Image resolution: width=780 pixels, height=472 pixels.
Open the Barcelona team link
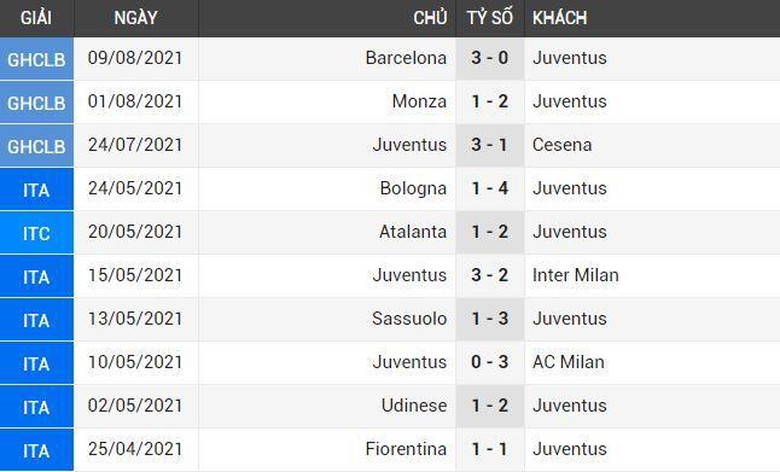(406, 58)
